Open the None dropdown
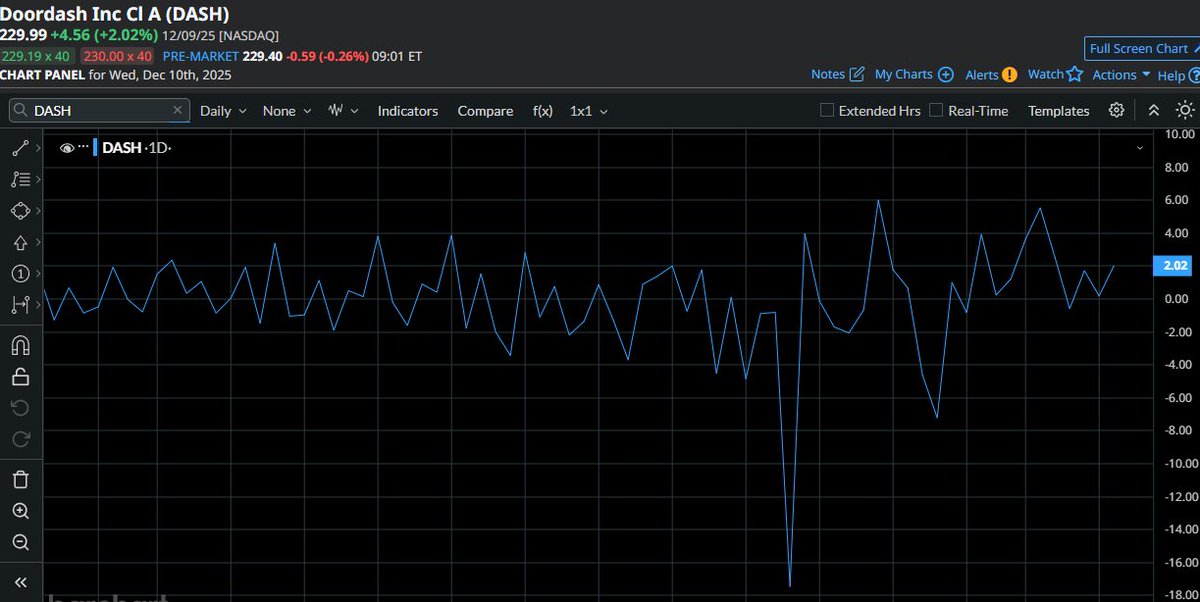 pos(287,111)
